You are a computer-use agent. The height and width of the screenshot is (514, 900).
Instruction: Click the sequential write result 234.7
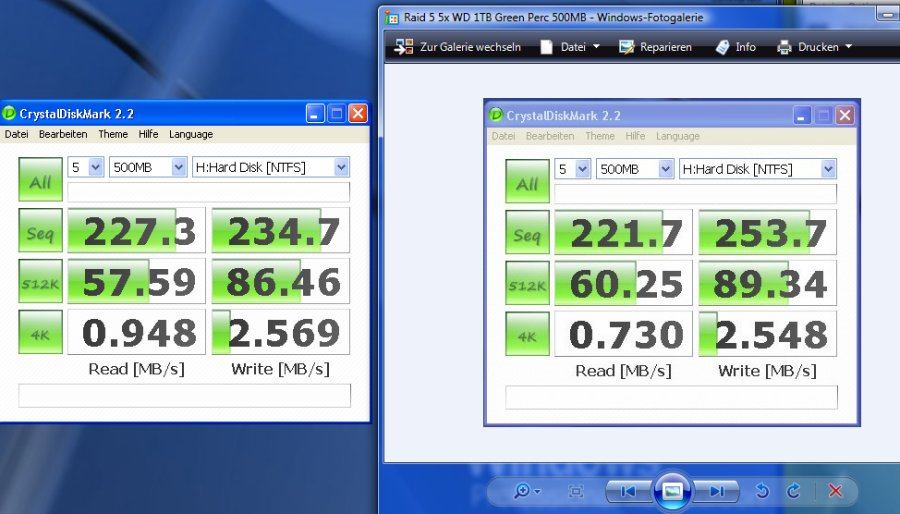[x=281, y=230]
